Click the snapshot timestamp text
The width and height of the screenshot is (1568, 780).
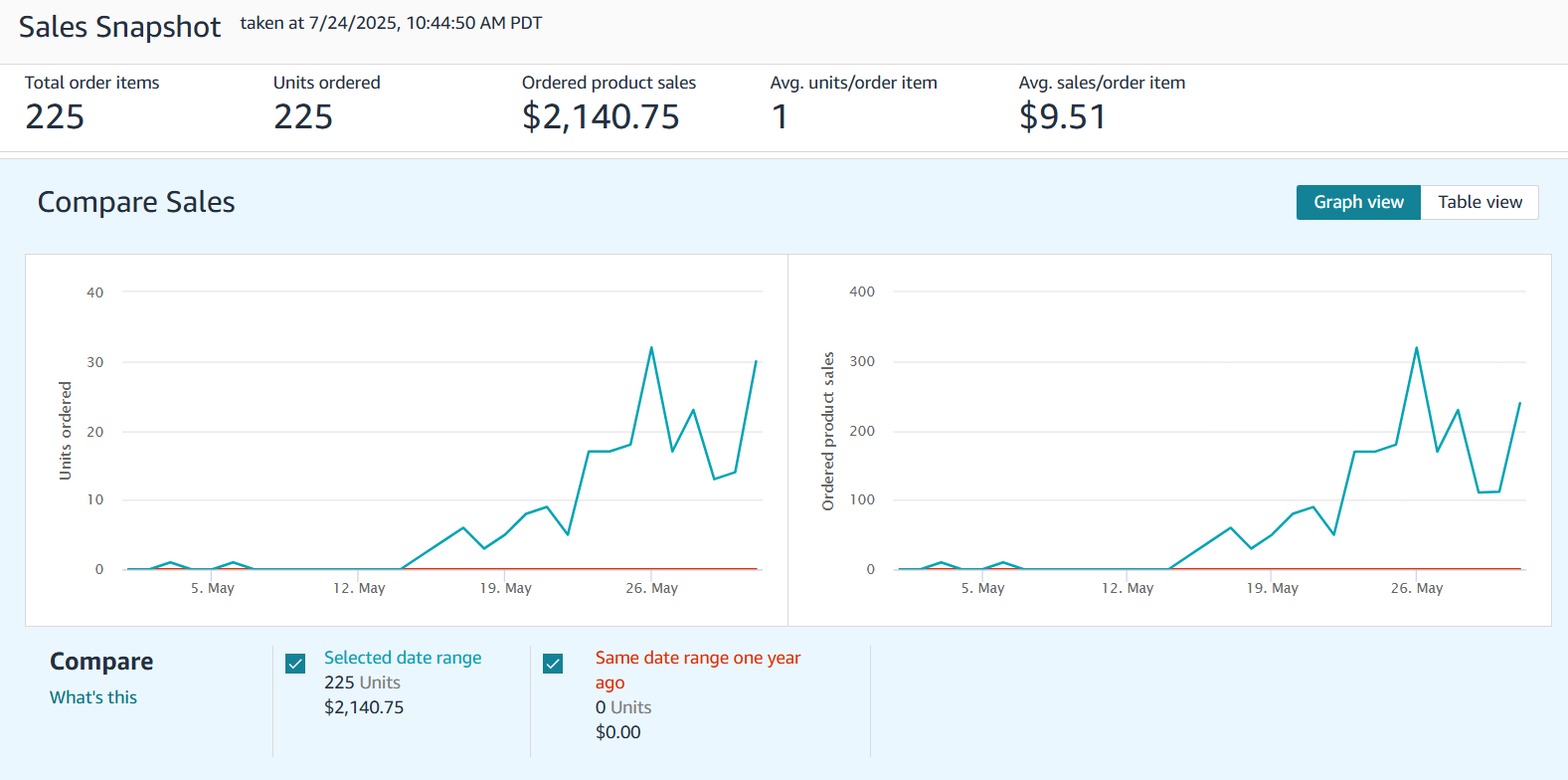coord(391,23)
